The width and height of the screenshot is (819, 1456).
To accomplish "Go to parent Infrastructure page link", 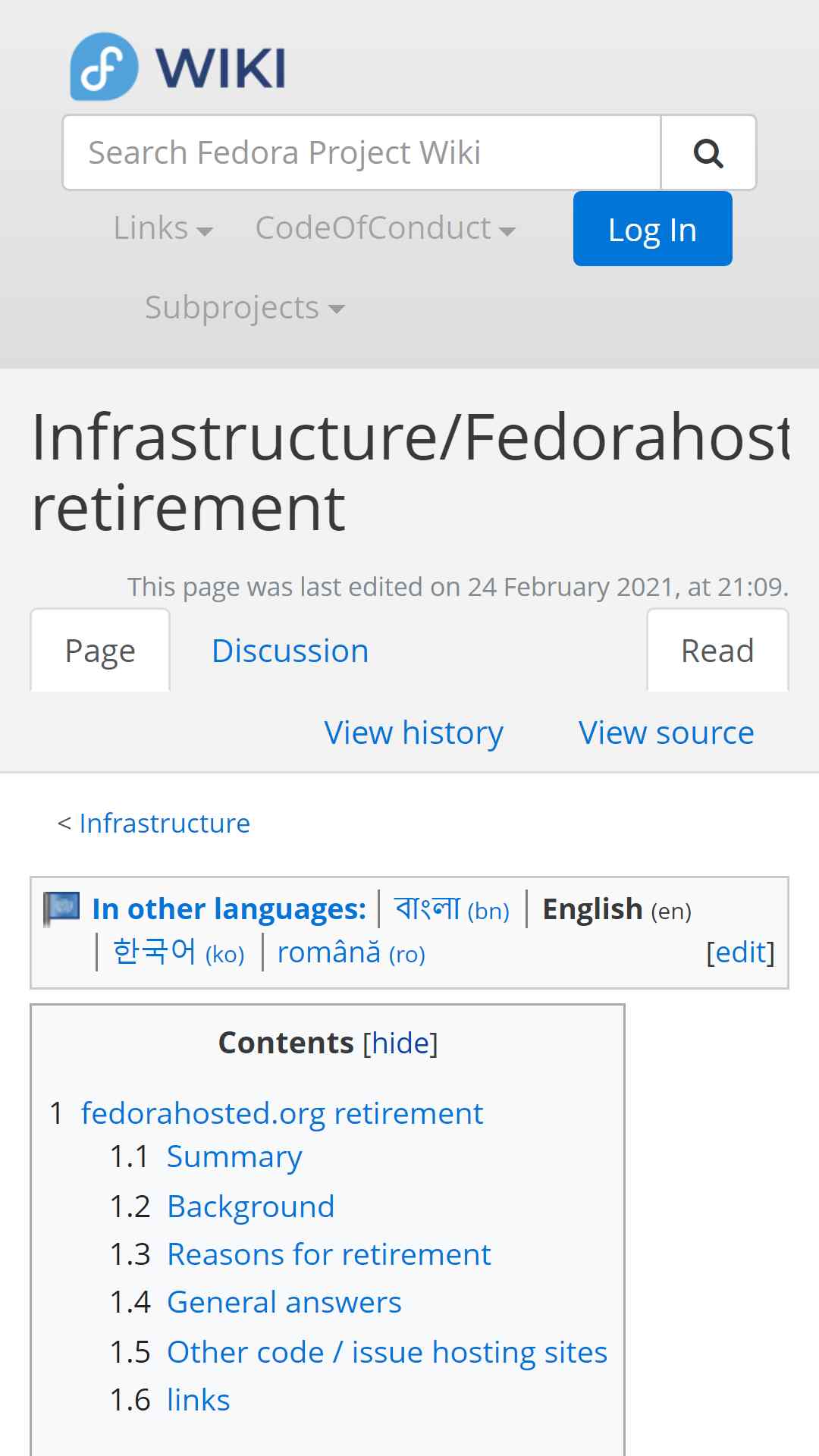I will [165, 824].
